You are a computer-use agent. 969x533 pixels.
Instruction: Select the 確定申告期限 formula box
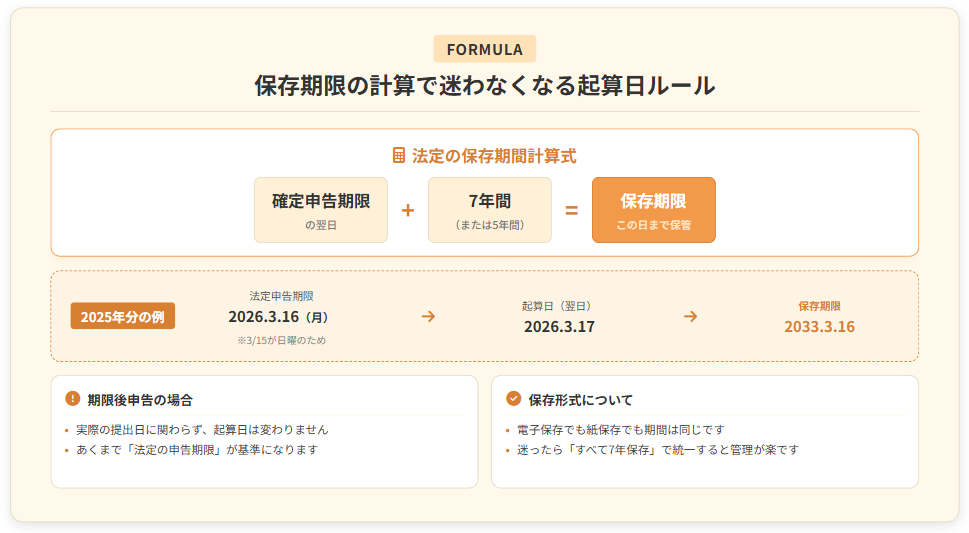[x=321, y=210]
